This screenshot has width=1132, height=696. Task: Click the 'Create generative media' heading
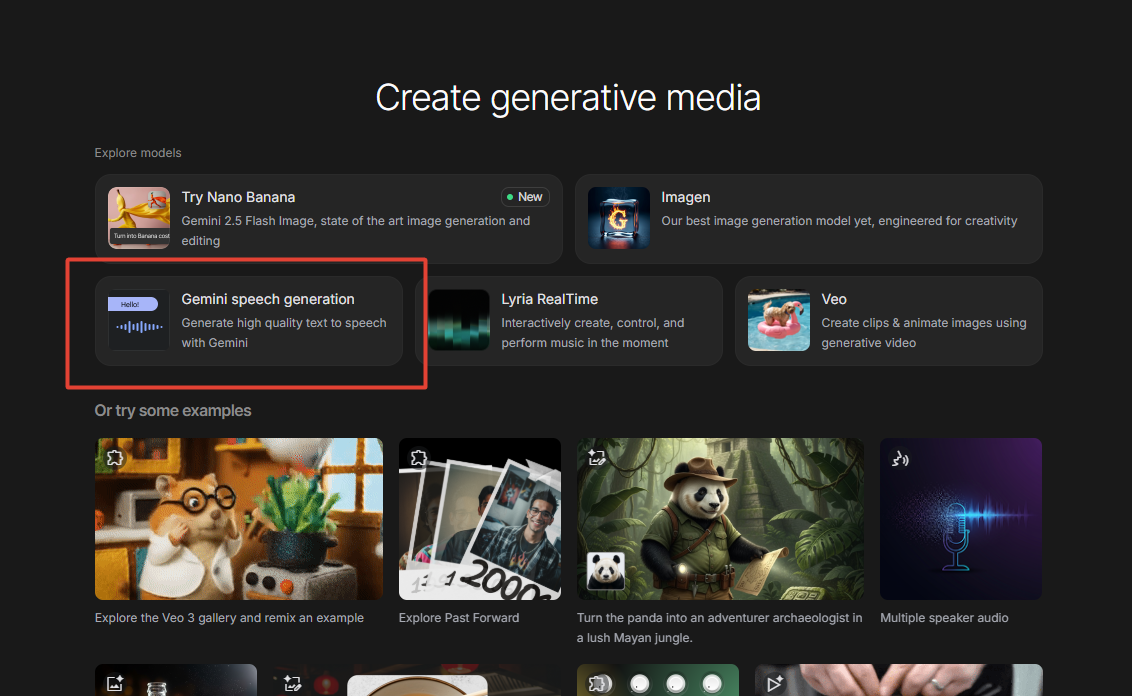pos(568,98)
